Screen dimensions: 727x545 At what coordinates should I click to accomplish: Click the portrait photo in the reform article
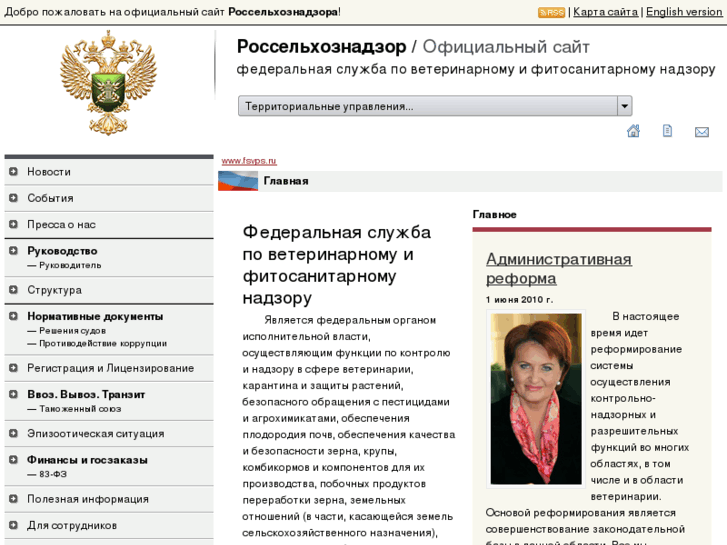pos(536,399)
